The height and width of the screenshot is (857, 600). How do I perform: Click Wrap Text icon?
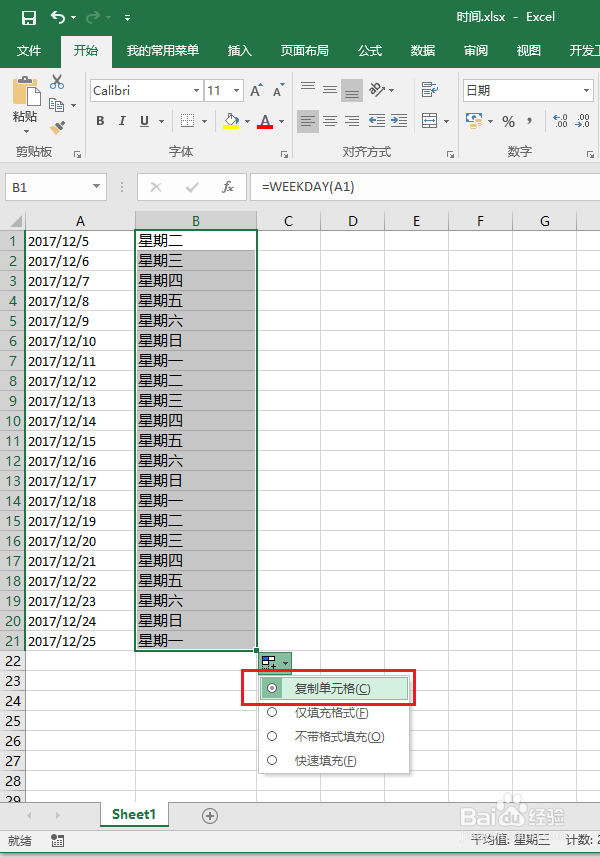pos(430,89)
